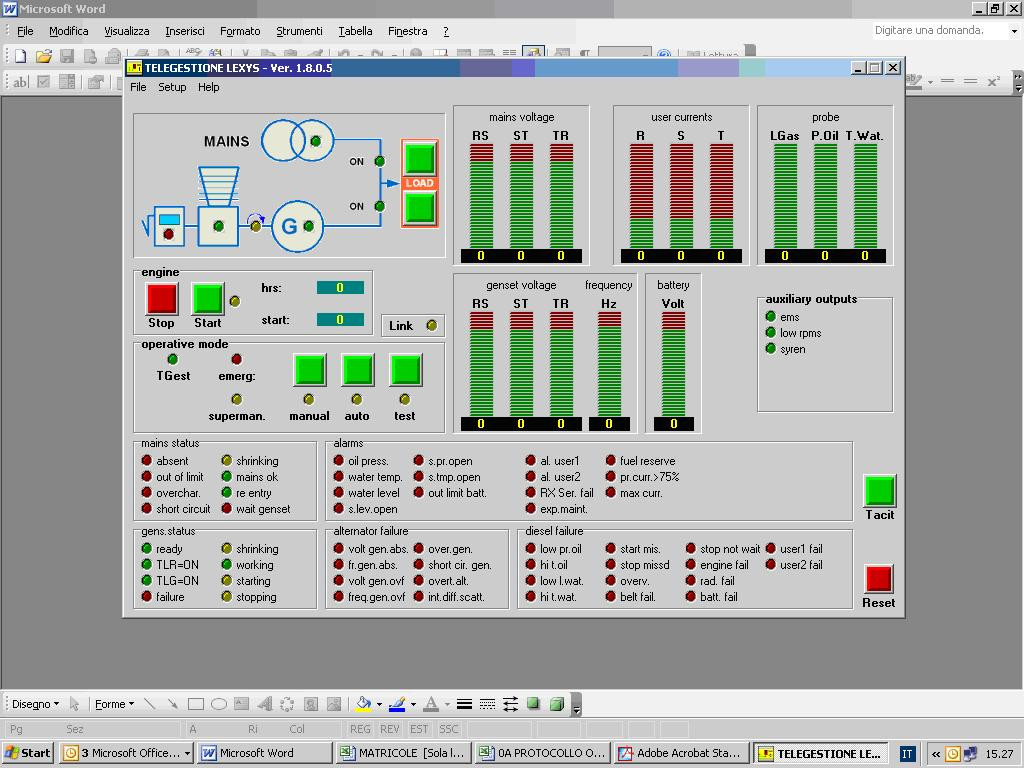Click the Save floppy disk icon
The width and height of the screenshot is (1024, 768).
(x=67, y=56)
